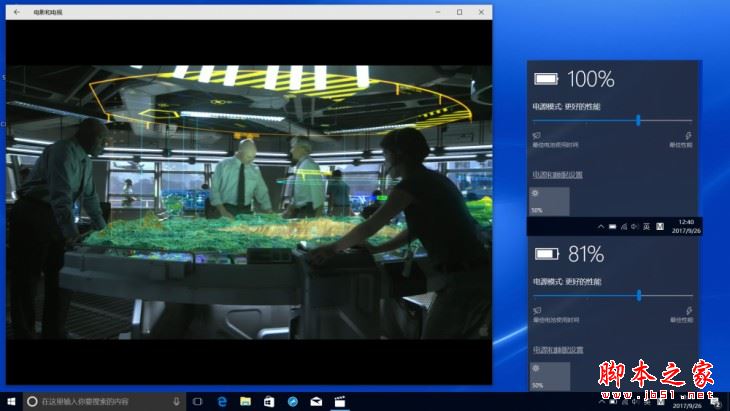Open Task View from the taskbar
The image size is (730, 411).
(x=197, y=401)
